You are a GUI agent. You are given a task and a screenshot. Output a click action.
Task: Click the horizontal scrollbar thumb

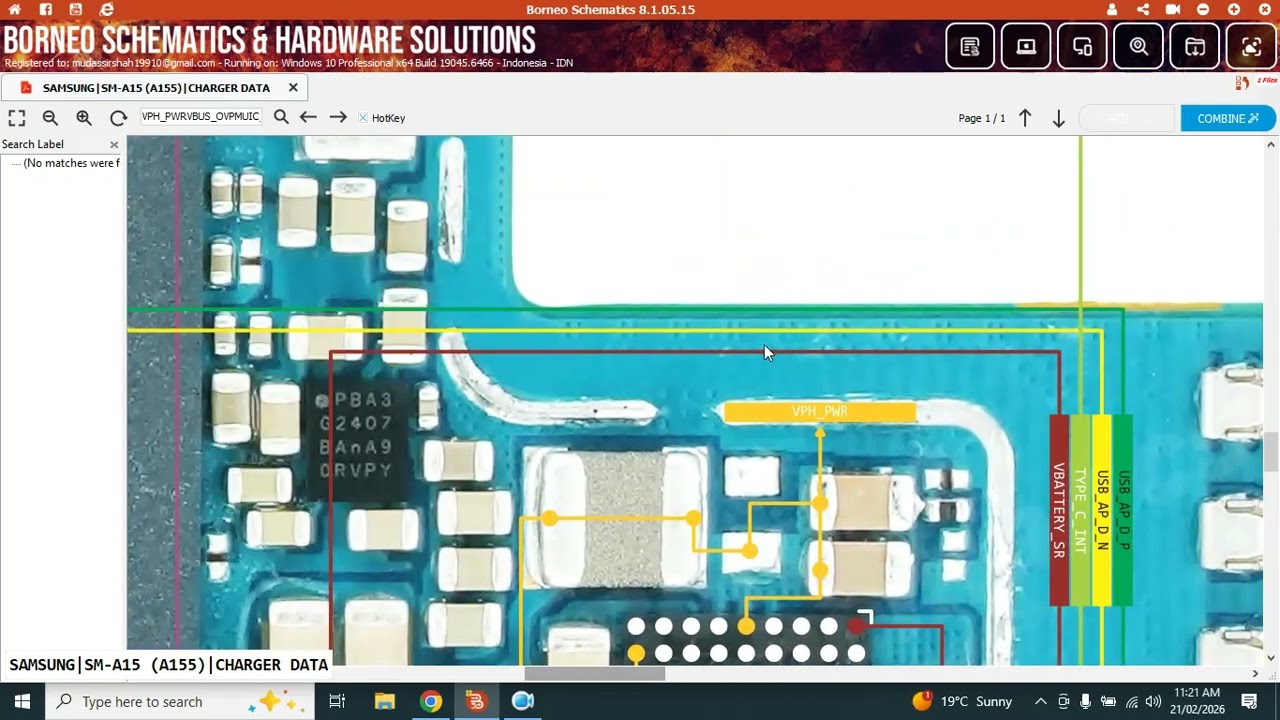click(595, 673)
